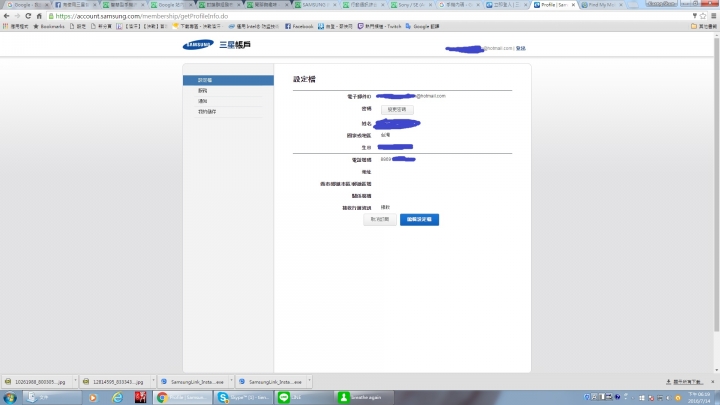Open the Intel bookmark in bookmarks bar
Image resolution: width=720 pixels, height=405 pixels.
click(253, 27)
